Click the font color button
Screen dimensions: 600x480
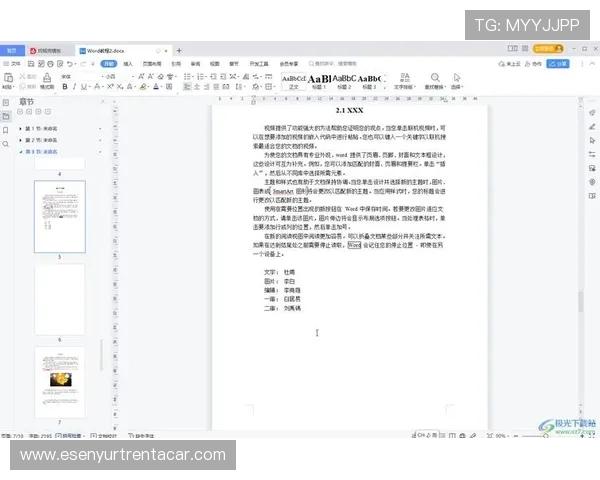(156, 87)
